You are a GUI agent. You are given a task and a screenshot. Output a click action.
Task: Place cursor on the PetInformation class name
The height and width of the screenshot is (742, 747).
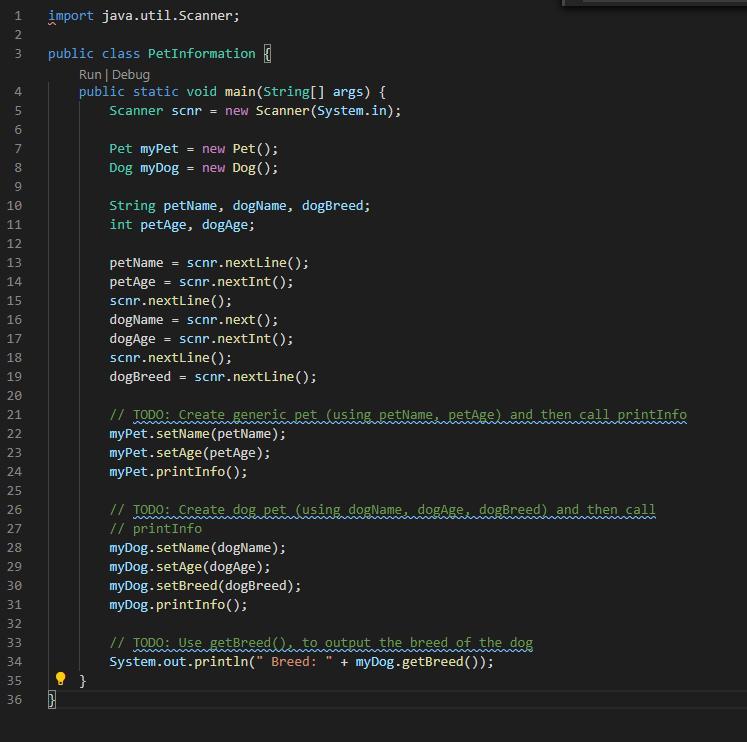tap(201, 54)
